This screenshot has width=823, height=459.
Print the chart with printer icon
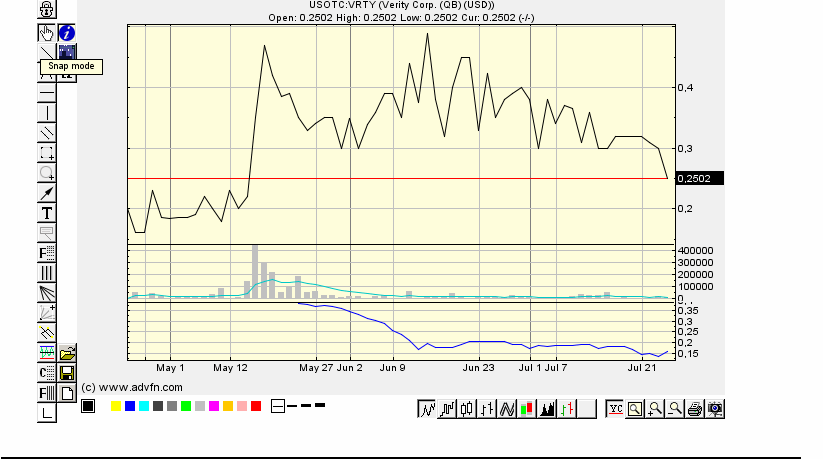pyautogui.click(x=694, y=409)
